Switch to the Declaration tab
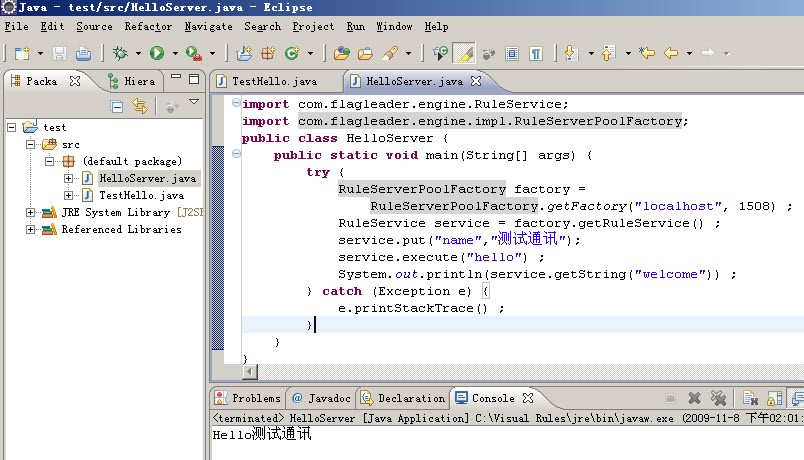 pos(403,398)
